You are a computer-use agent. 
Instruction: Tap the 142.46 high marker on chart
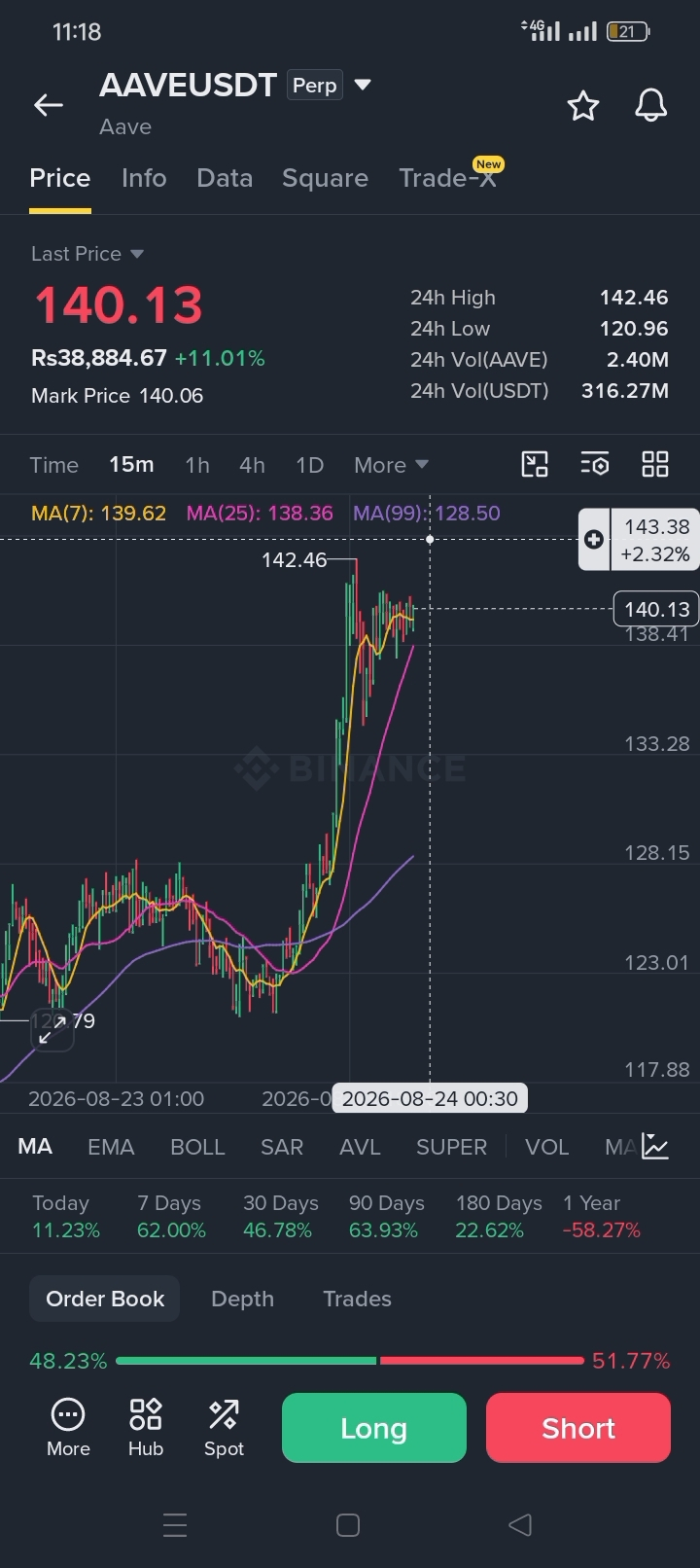[295, 560]
